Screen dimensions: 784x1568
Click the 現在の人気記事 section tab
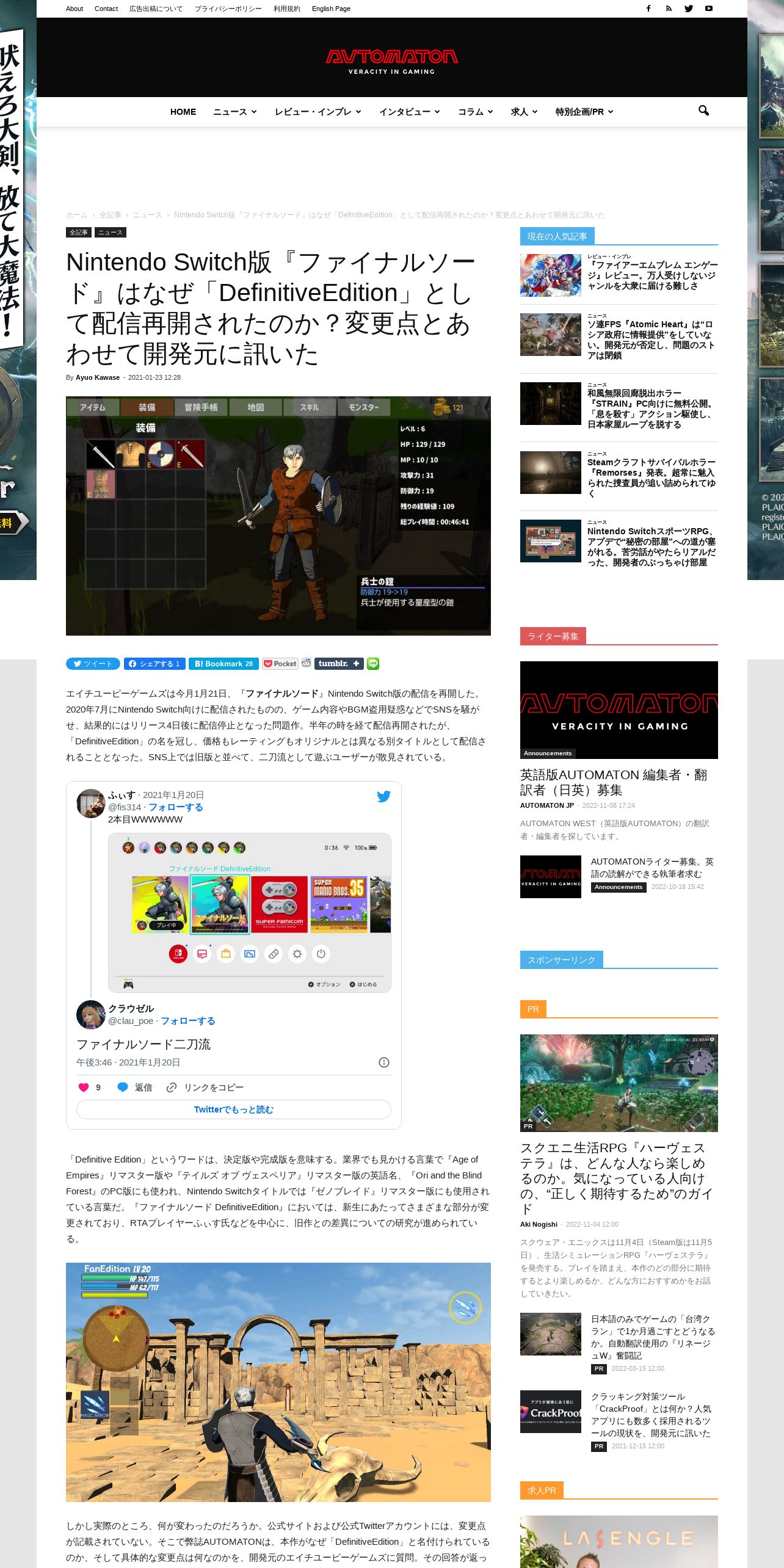[557, 236]
